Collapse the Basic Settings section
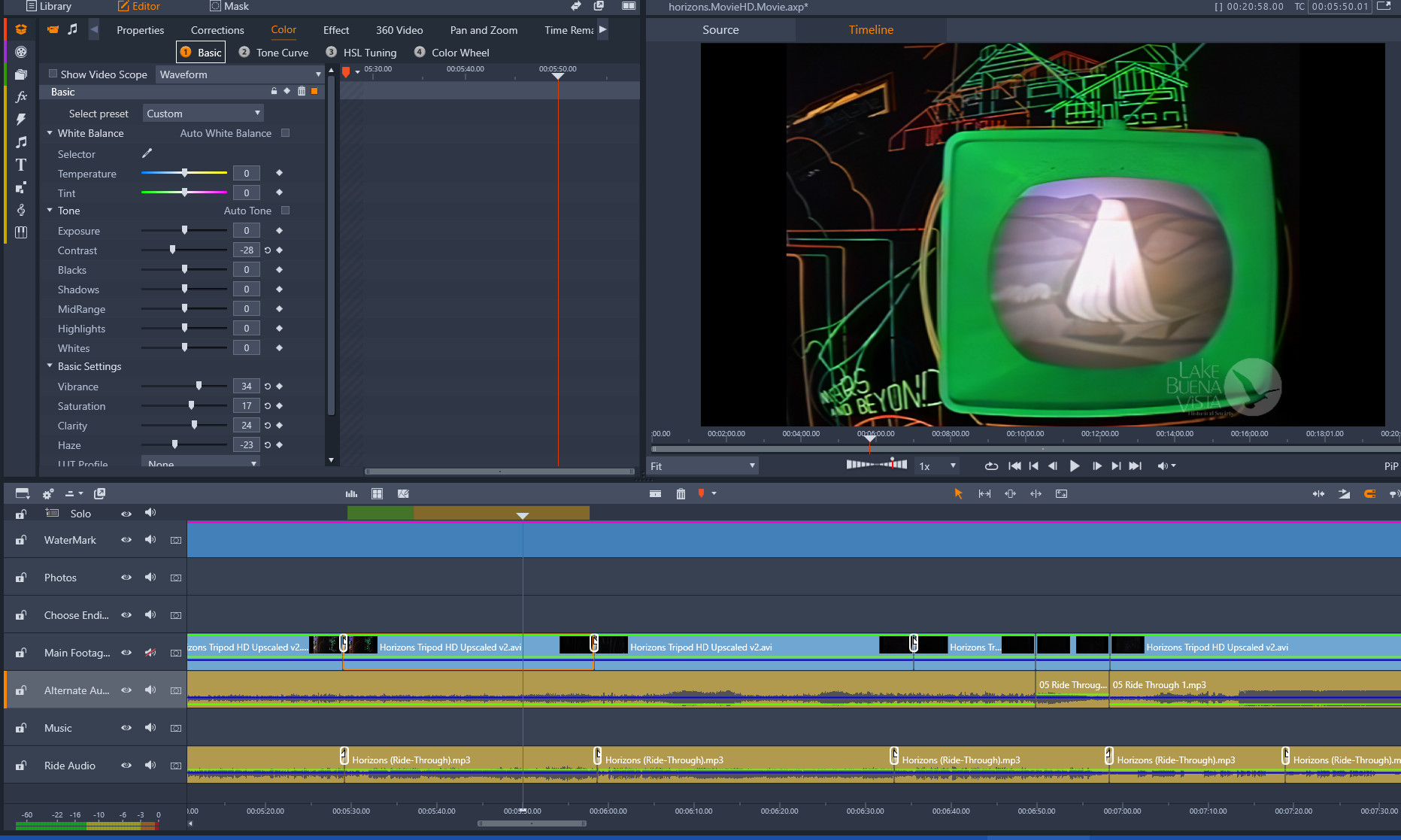The height and width of the screenshot is (840, 1401). point(50,366)
